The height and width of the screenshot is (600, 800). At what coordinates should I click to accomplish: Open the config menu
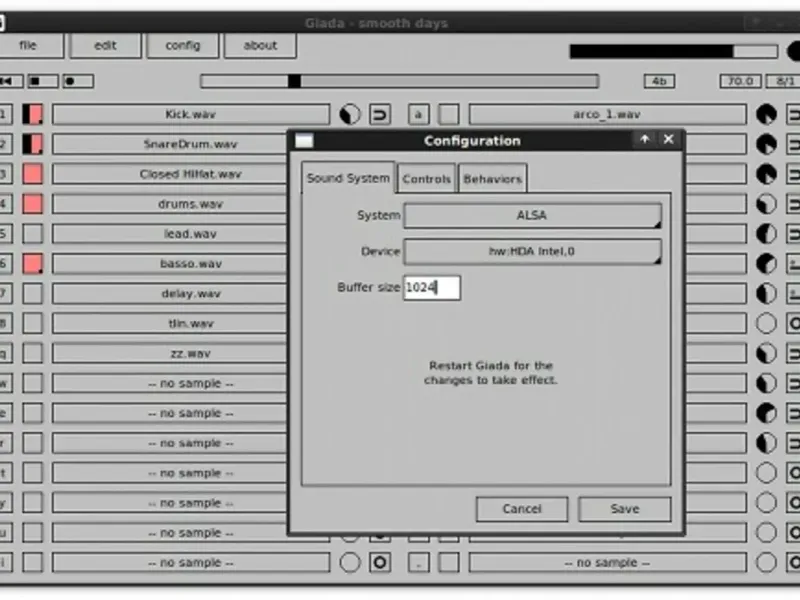(x=183, y=45)
